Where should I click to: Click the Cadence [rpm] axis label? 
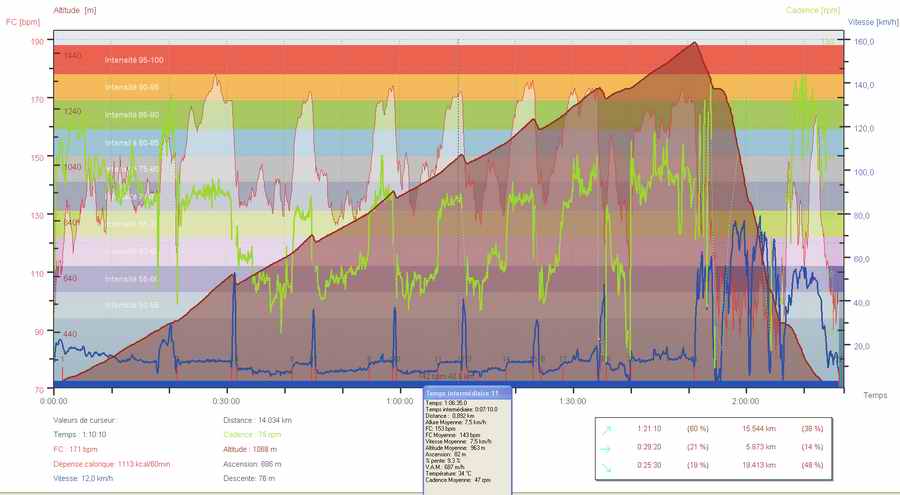(x=815, y=10)
